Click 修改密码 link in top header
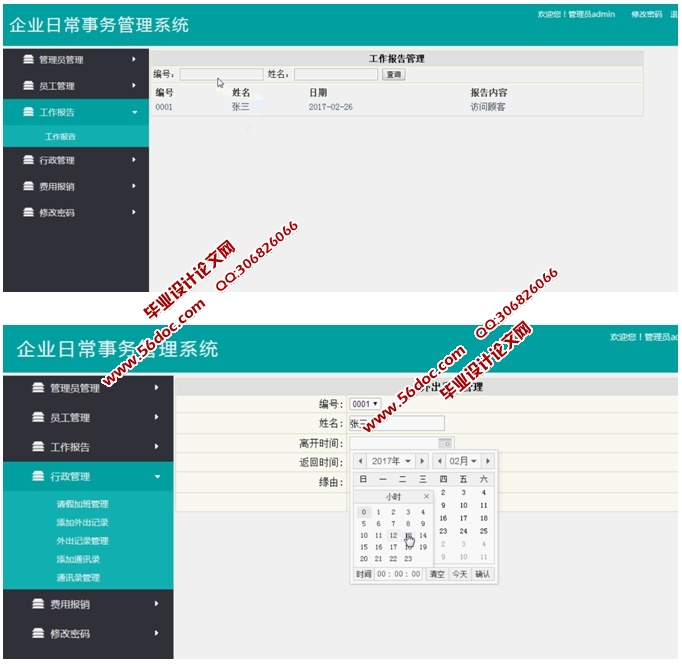 (646, 15)
